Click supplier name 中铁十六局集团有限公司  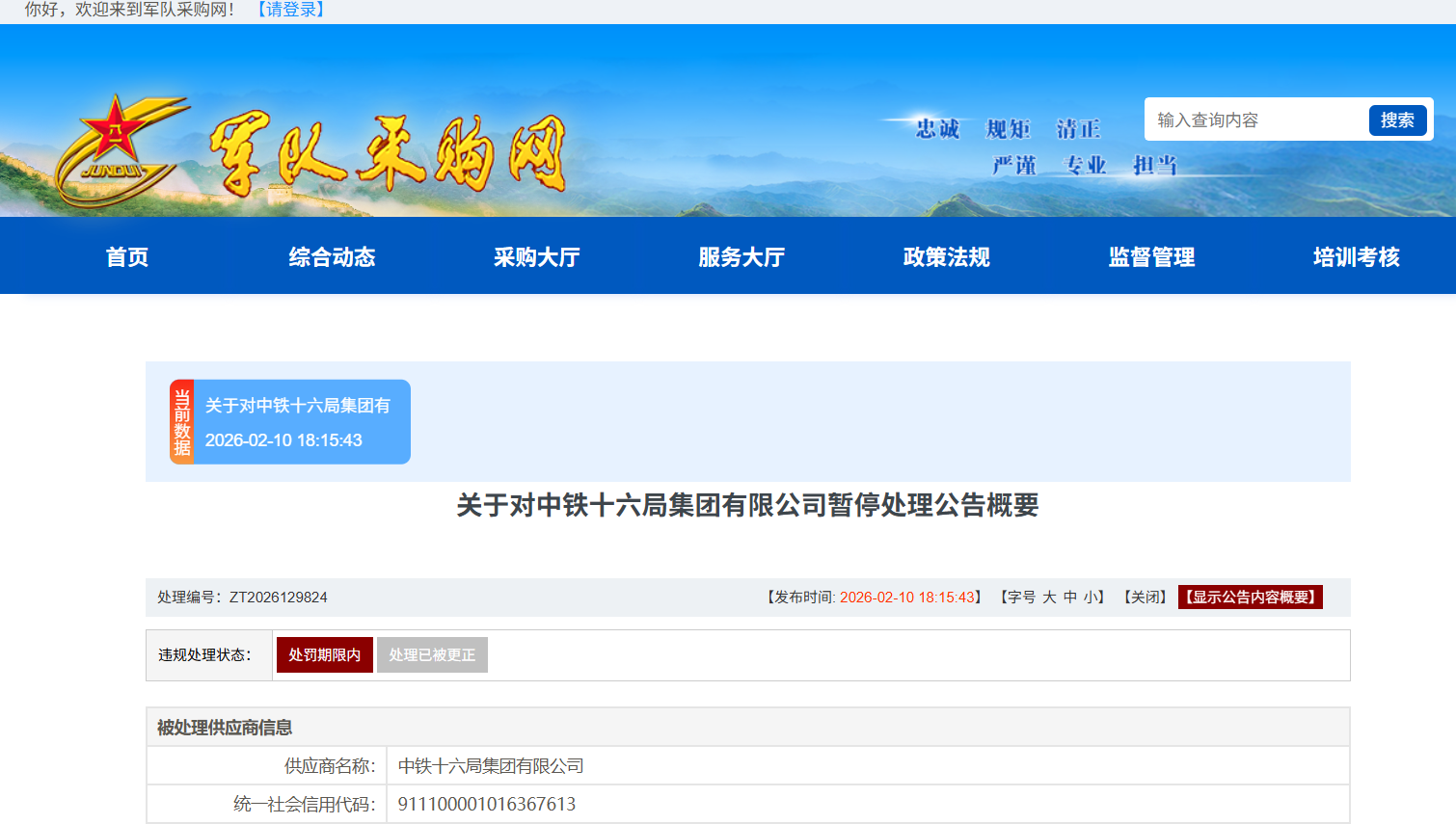tap(491, 766)
